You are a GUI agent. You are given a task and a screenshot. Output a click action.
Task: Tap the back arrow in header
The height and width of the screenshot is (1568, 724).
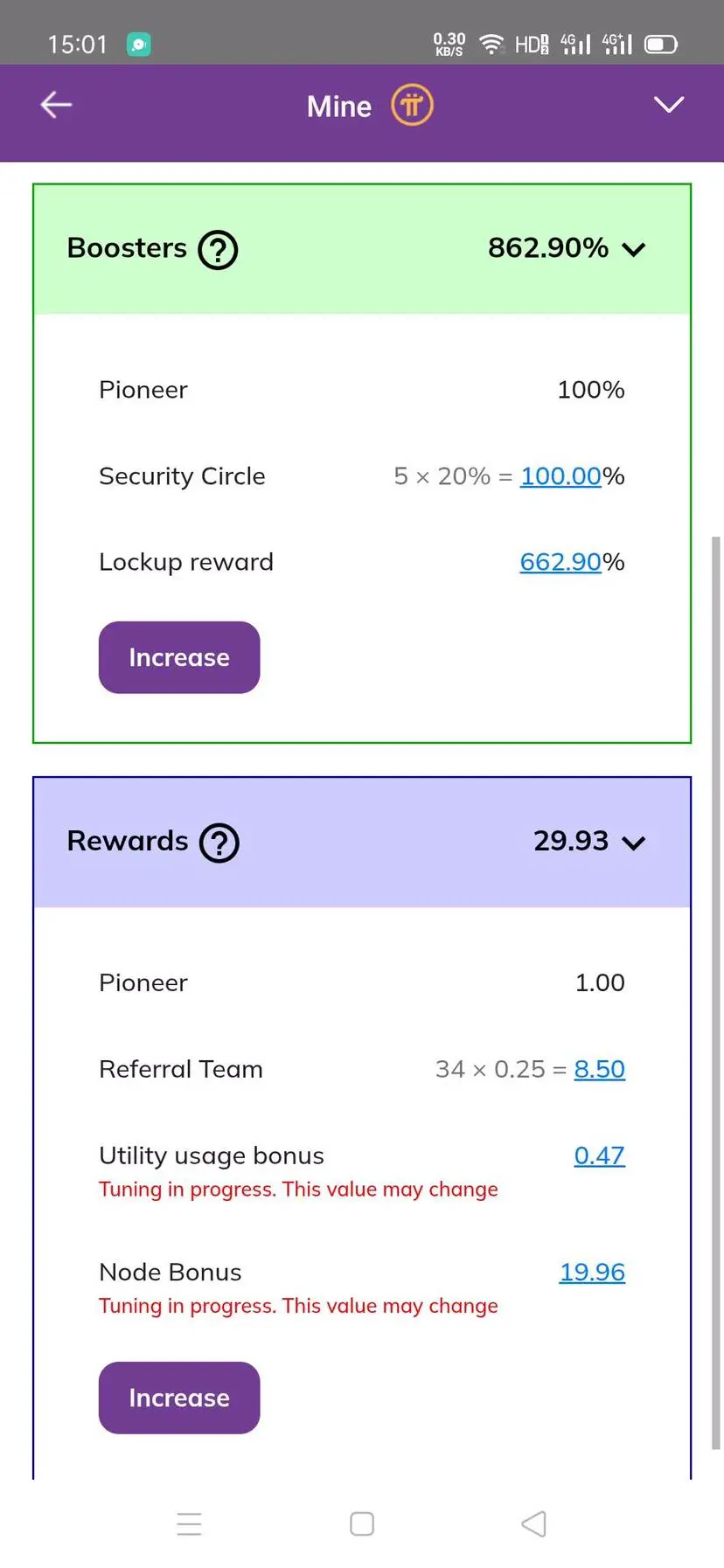click(56, 106)
